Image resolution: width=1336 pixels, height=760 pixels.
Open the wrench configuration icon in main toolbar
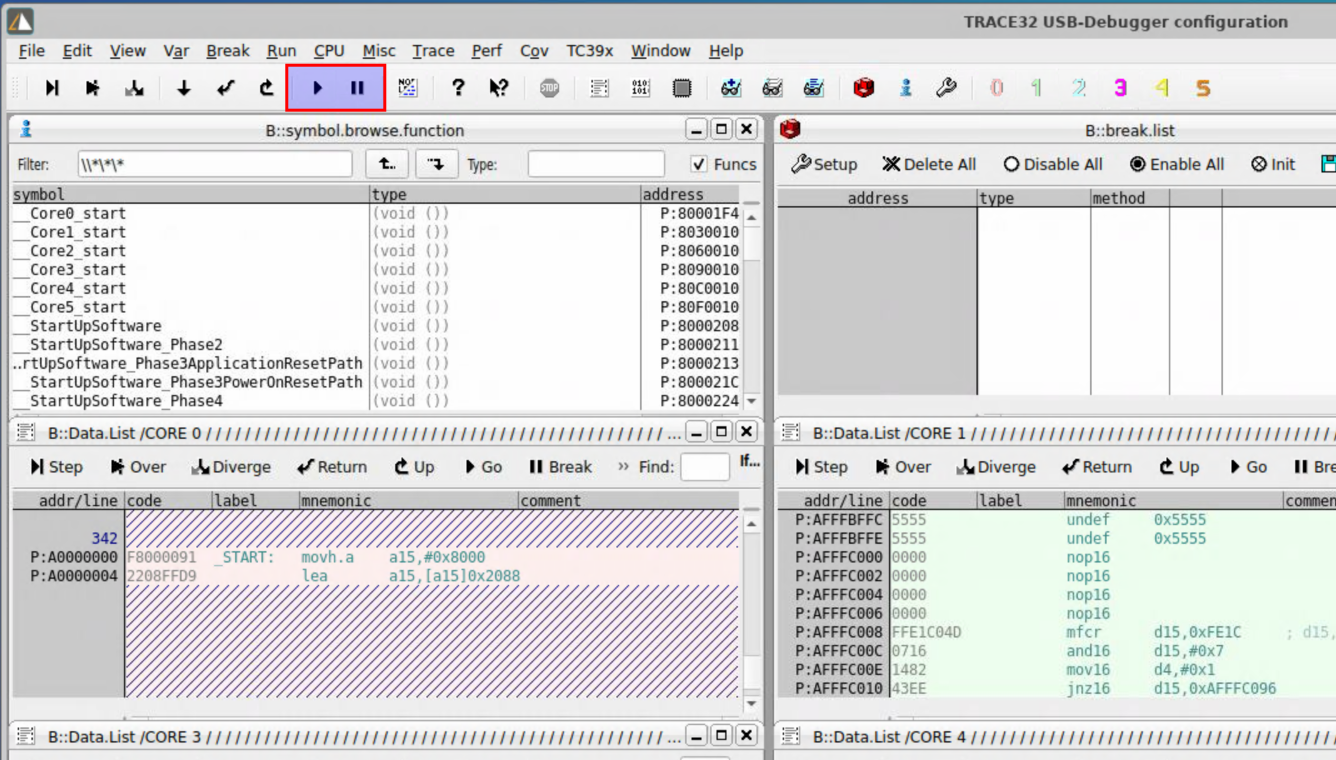coord(946,88)
